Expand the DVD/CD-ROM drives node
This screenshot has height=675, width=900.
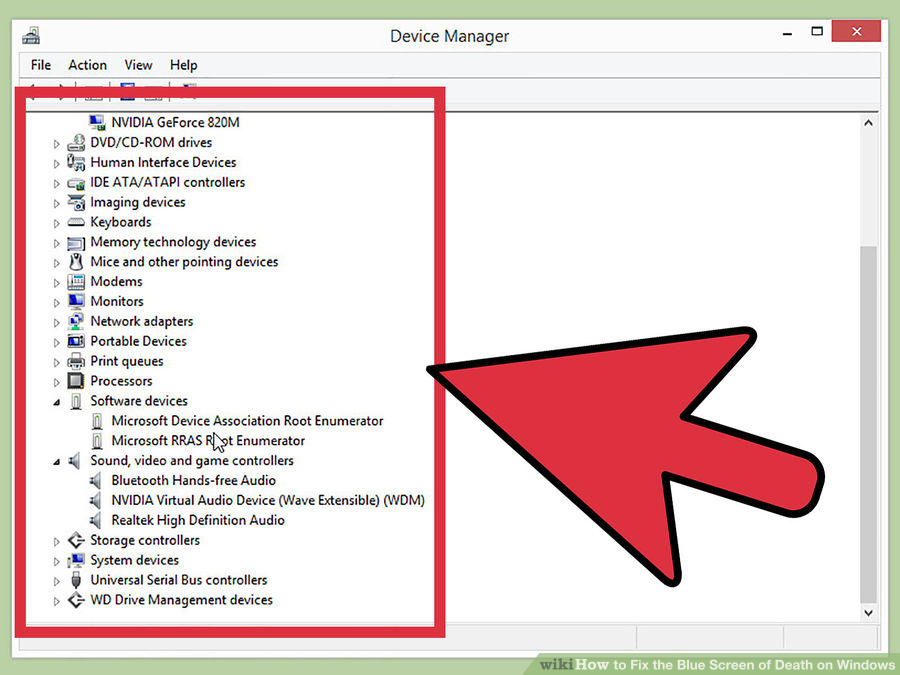(56, 143)
